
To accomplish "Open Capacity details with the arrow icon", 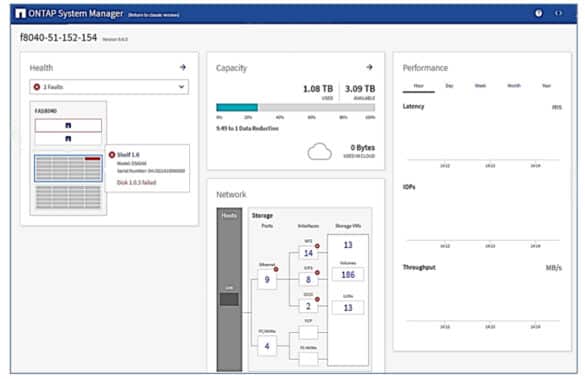I will coord(369,67).
